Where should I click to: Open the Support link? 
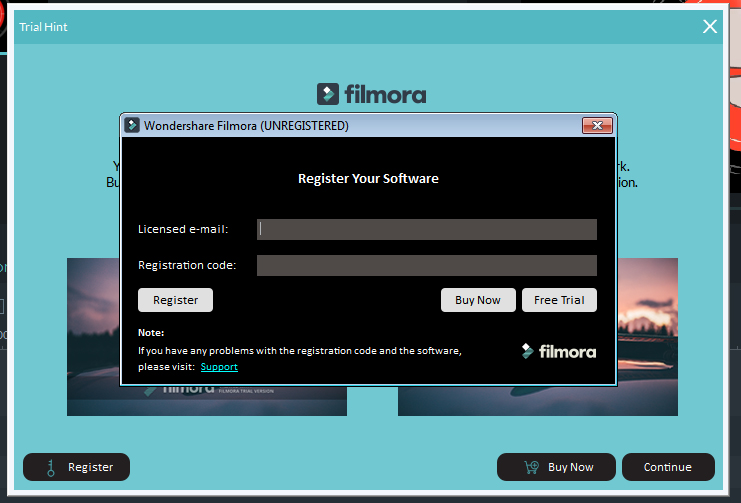219,367
